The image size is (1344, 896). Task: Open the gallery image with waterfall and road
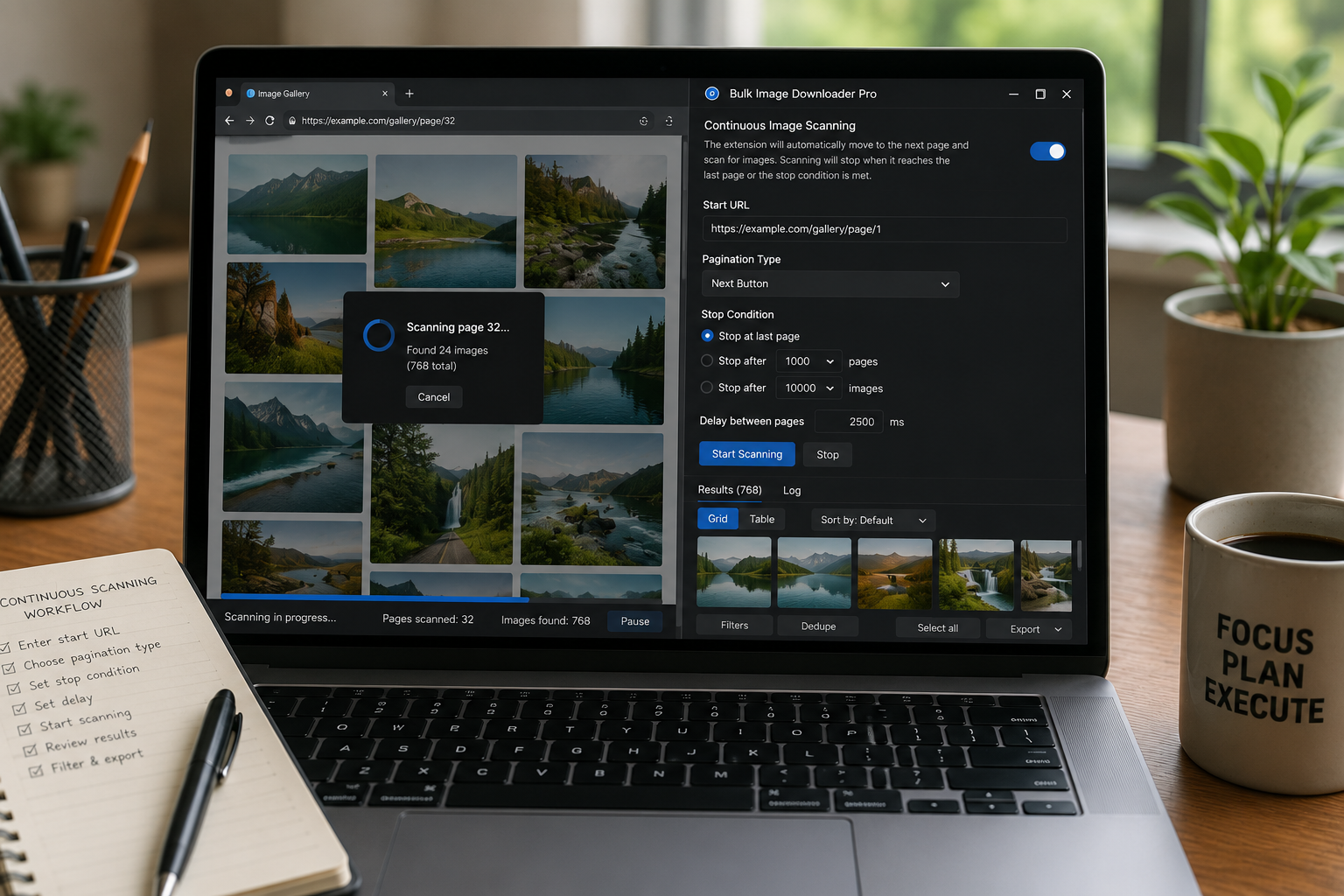442,493
